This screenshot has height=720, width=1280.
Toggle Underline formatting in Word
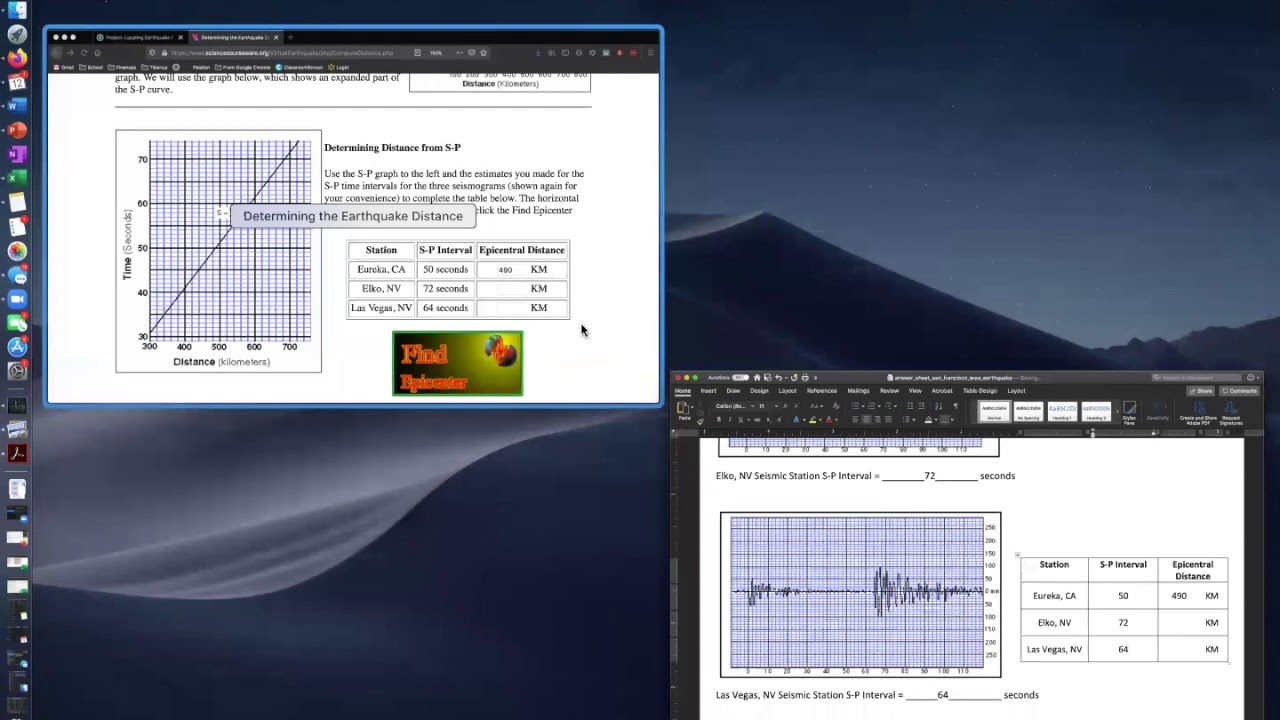tap(740, 419)
